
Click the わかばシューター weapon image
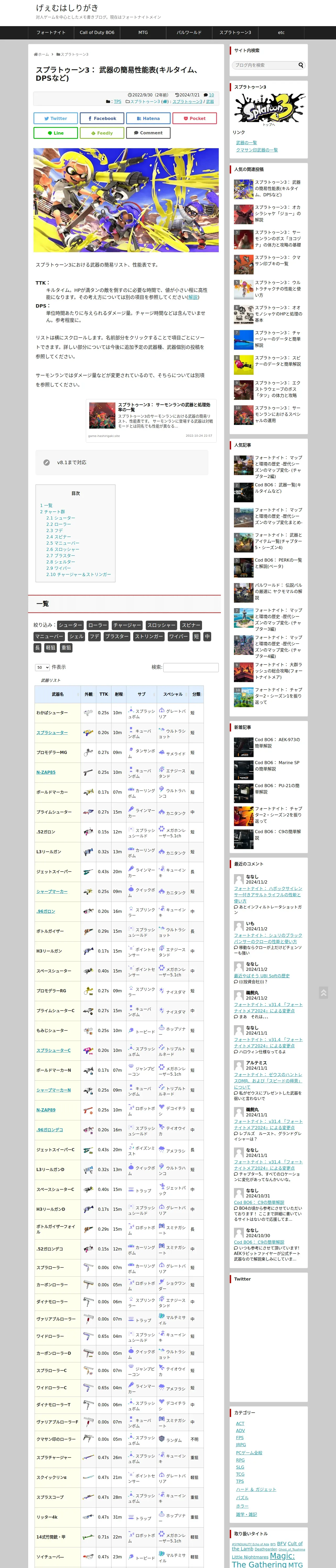(88, 712)
